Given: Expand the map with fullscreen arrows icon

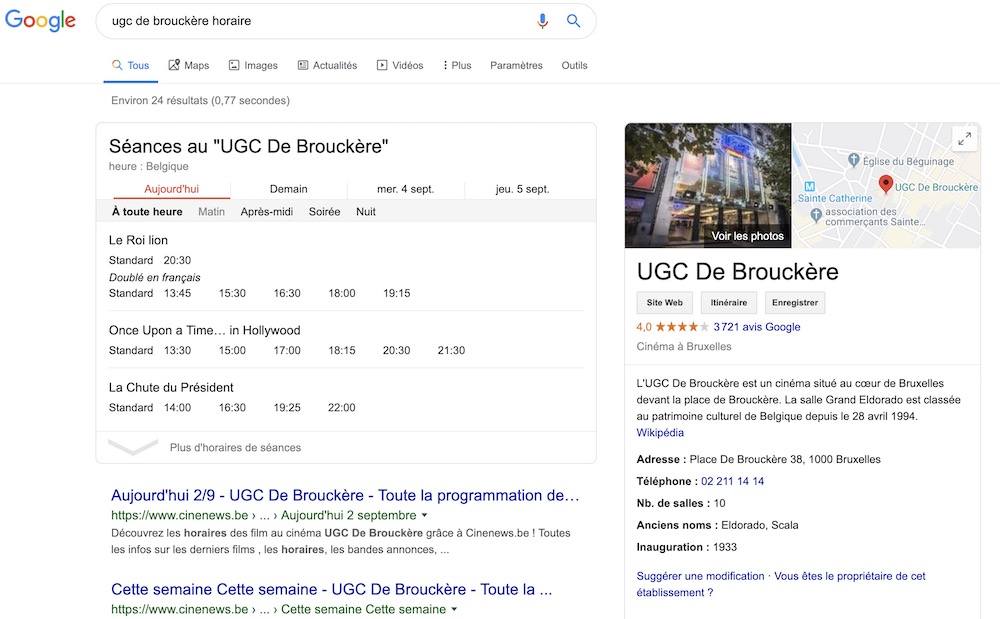Looking at the screenshot, I should (x=964, y=138).
